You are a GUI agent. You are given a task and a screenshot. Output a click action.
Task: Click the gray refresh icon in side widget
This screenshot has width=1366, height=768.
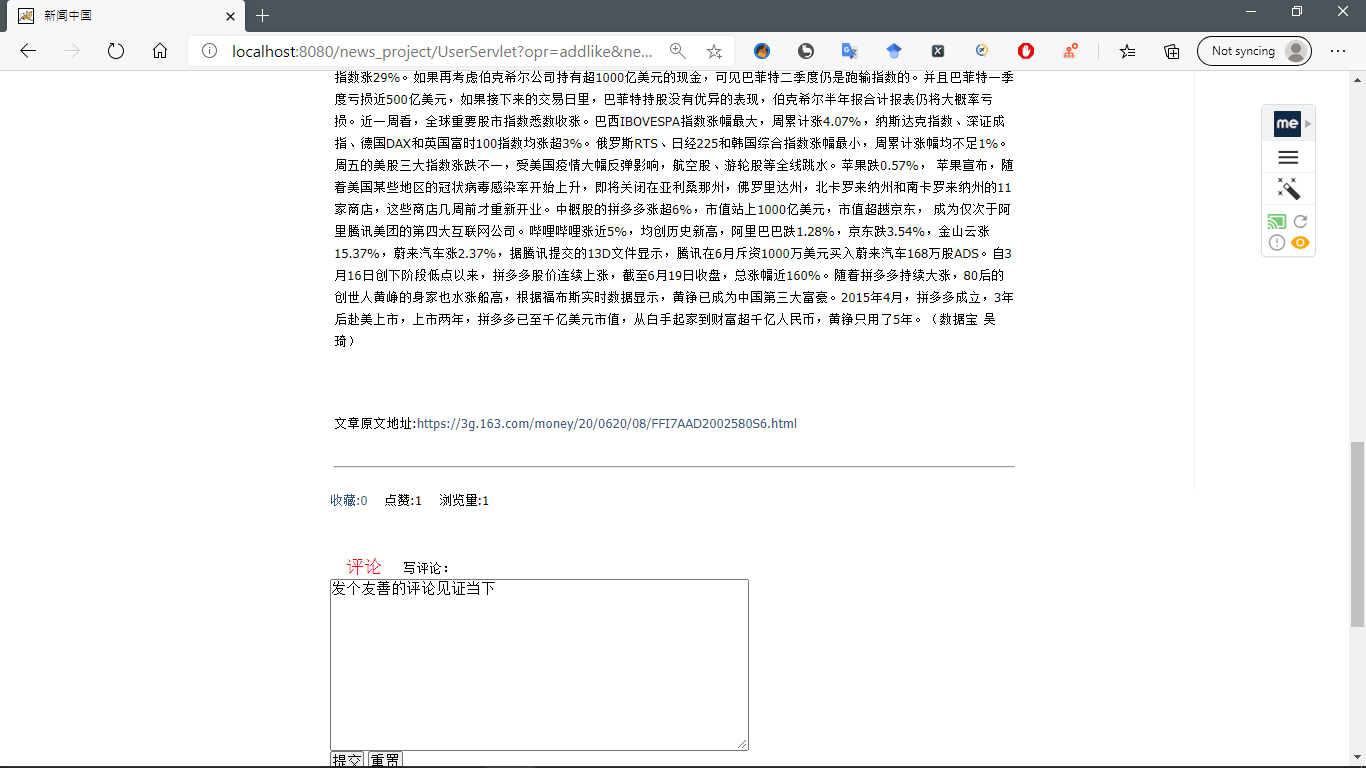coord(1300,222)
